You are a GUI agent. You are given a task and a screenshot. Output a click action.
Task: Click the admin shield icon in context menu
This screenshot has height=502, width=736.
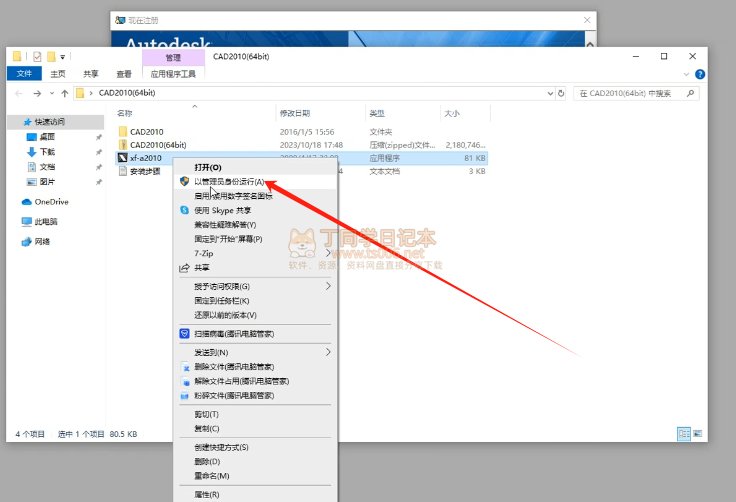[x=184, y=181]
